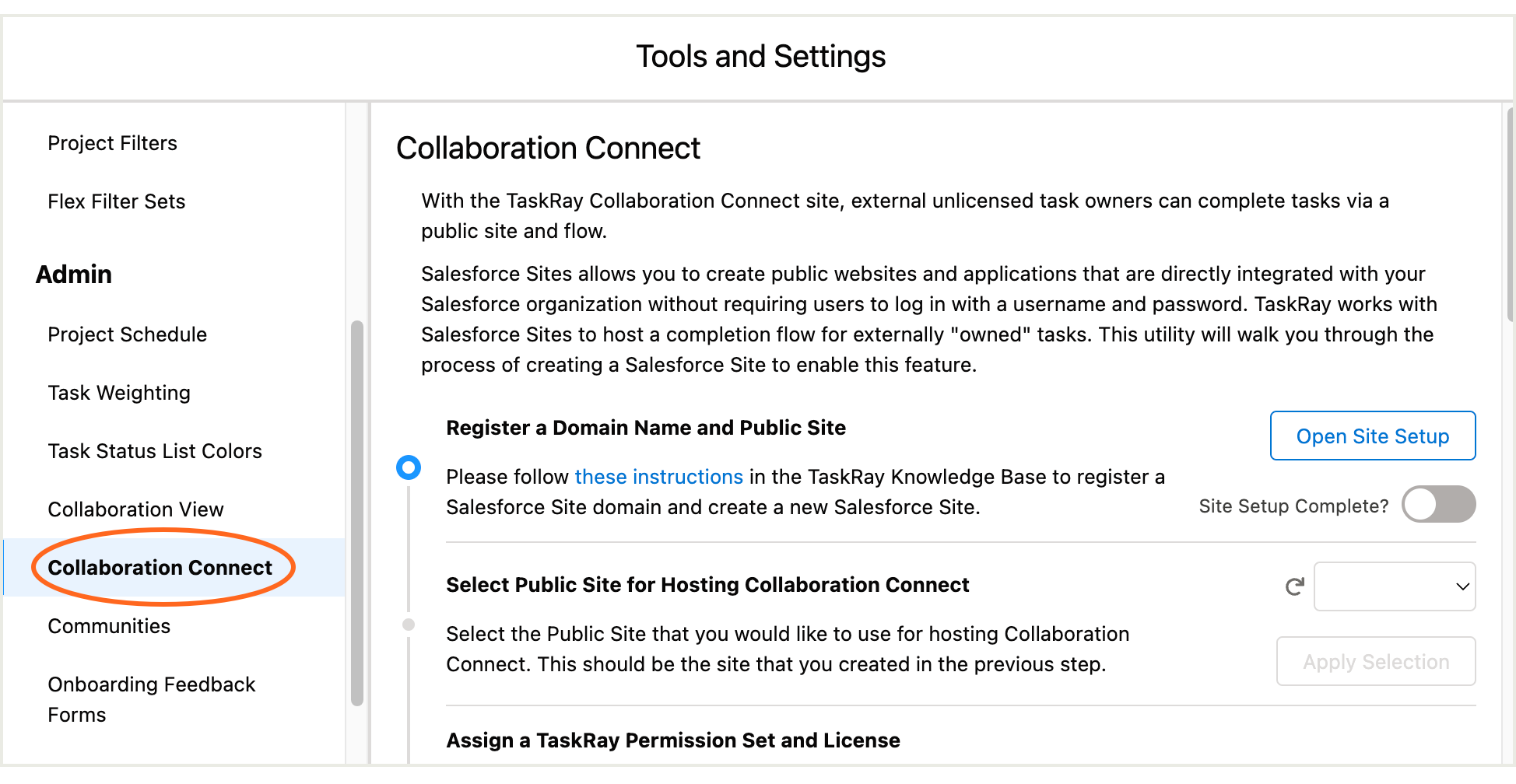The height and width of the screenshot is (784, 1516).
Task: Open the Communities settings page
Action: 109,626
